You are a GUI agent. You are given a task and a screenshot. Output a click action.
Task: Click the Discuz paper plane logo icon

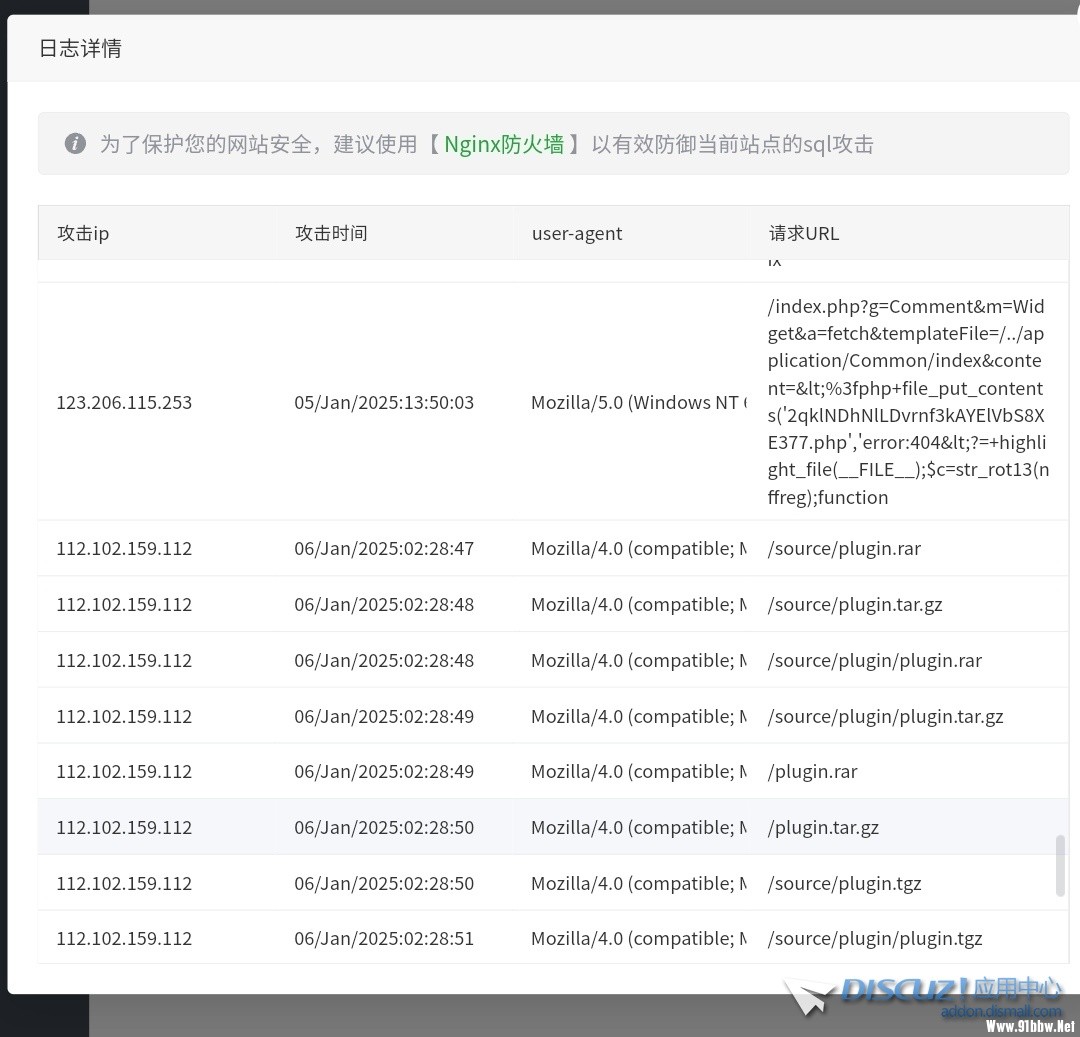[x=809, y=997]
